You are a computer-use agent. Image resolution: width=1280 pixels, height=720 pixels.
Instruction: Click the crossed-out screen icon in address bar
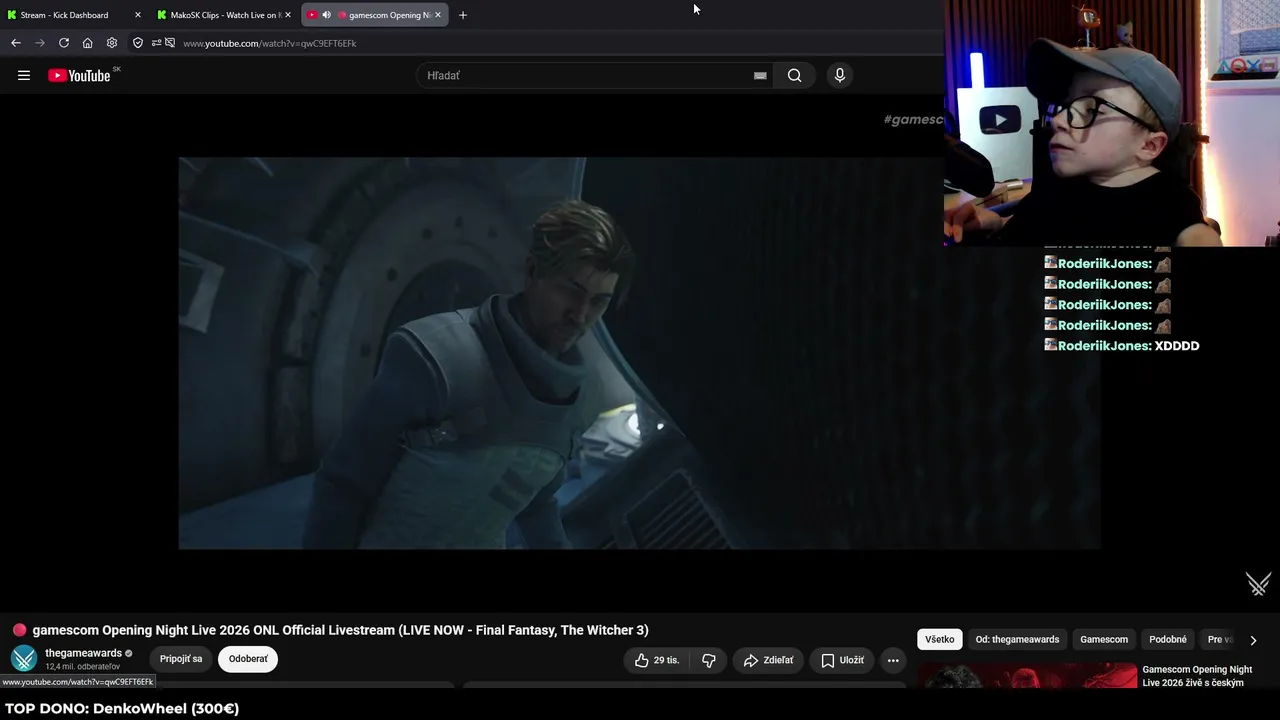pos(170,43)
